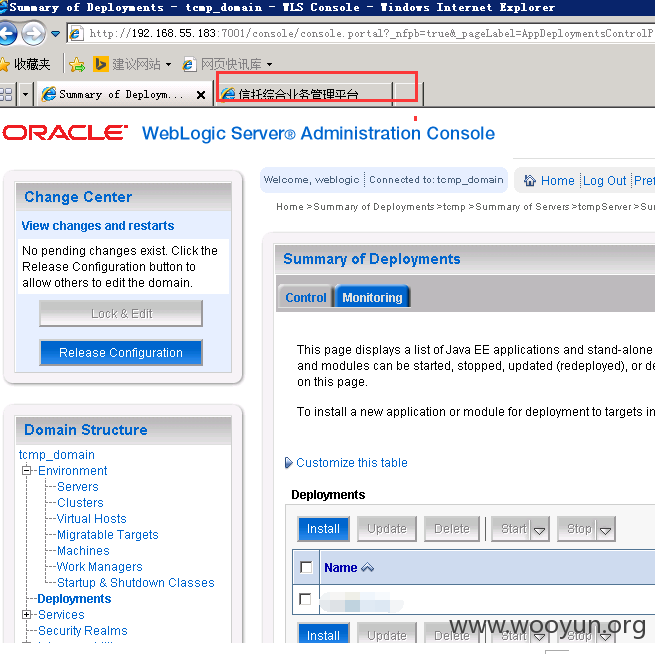655x654 pixels.
Task: Open View changes and restarts link
Action: (x=98, y=226)
